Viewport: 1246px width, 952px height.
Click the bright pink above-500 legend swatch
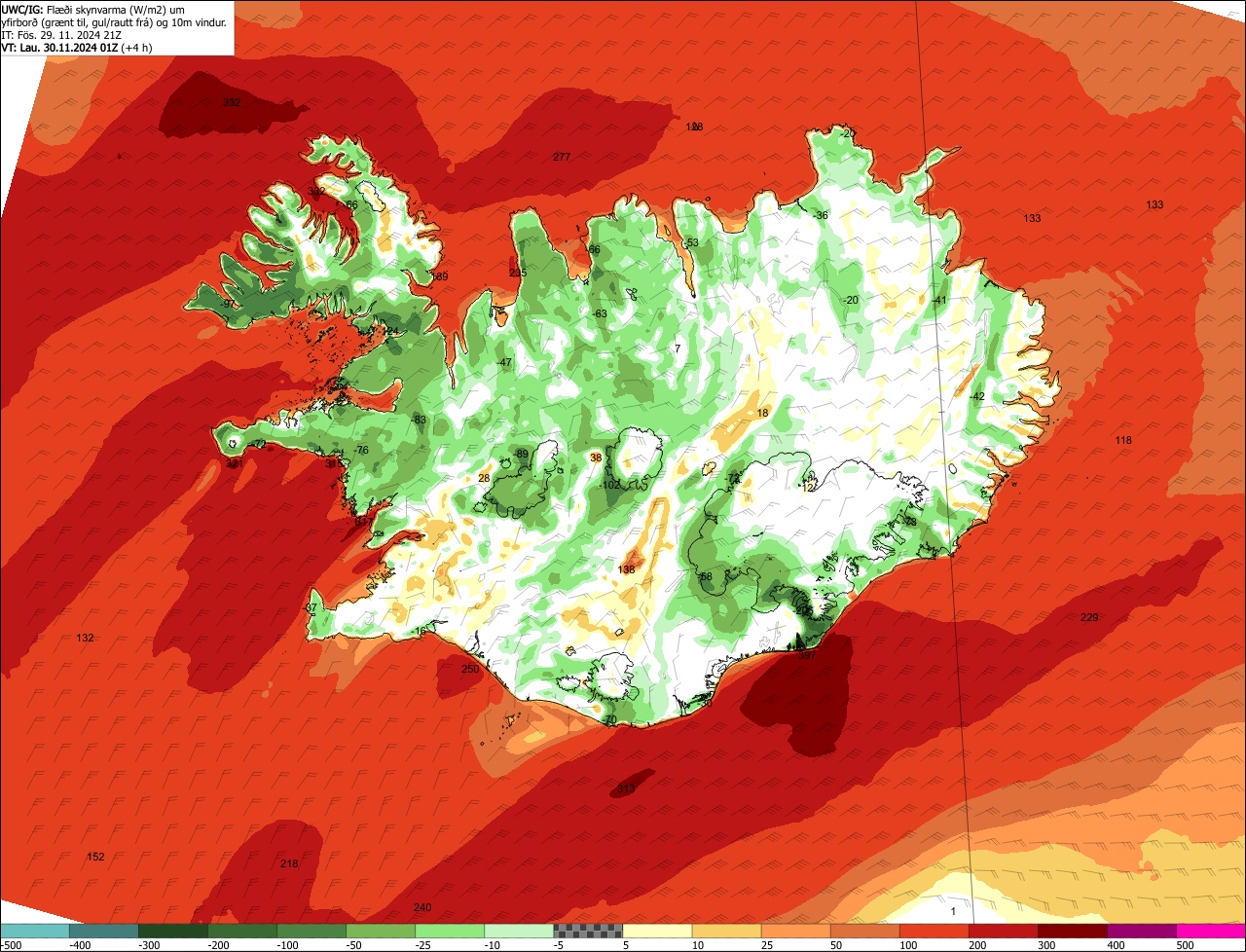(1211, 931)
